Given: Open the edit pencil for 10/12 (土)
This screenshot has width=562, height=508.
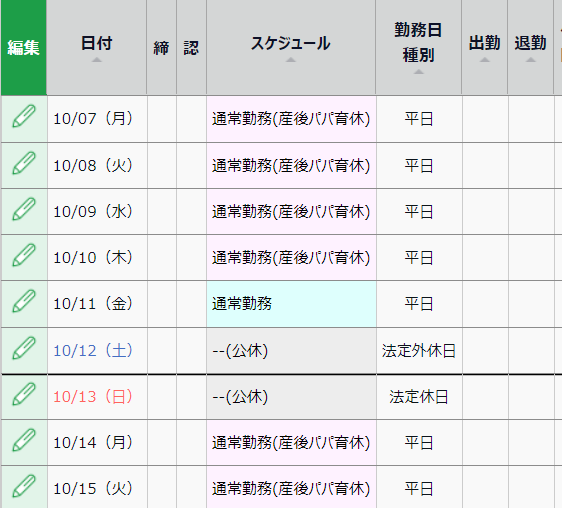Looking at the screenshot, I should (x=24, y=348).
